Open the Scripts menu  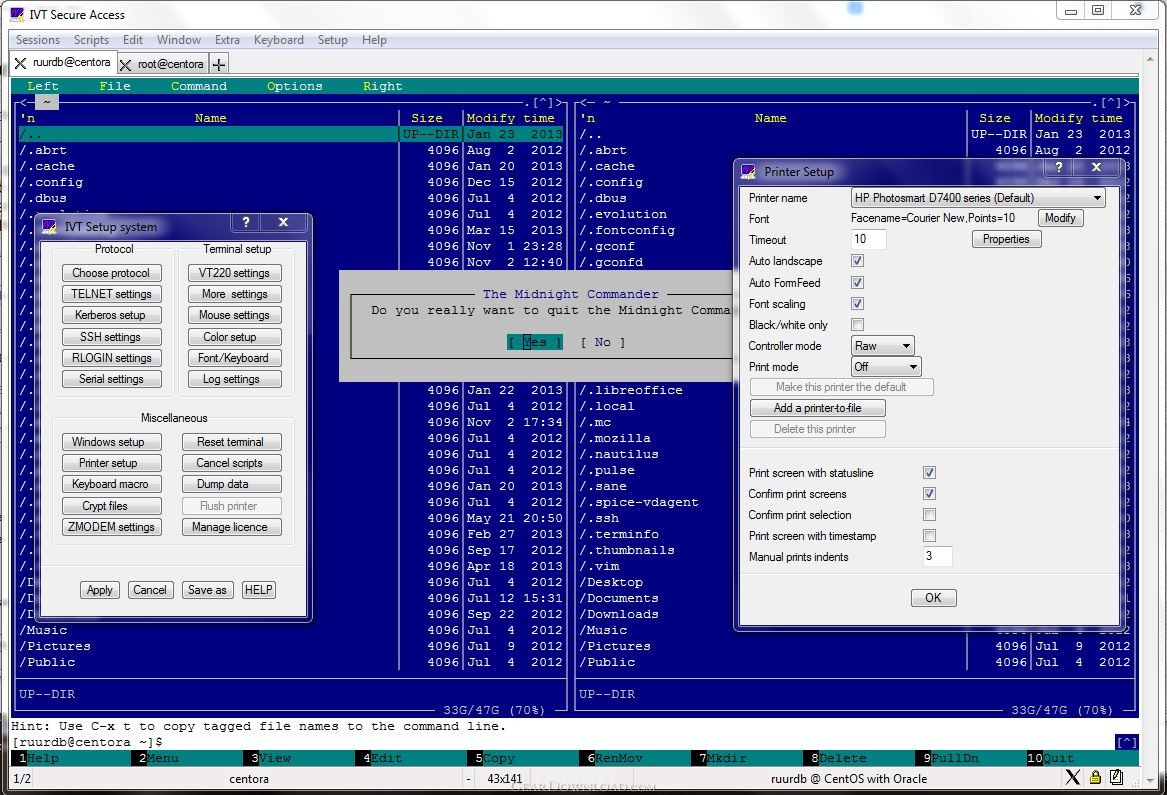(91, 39)
